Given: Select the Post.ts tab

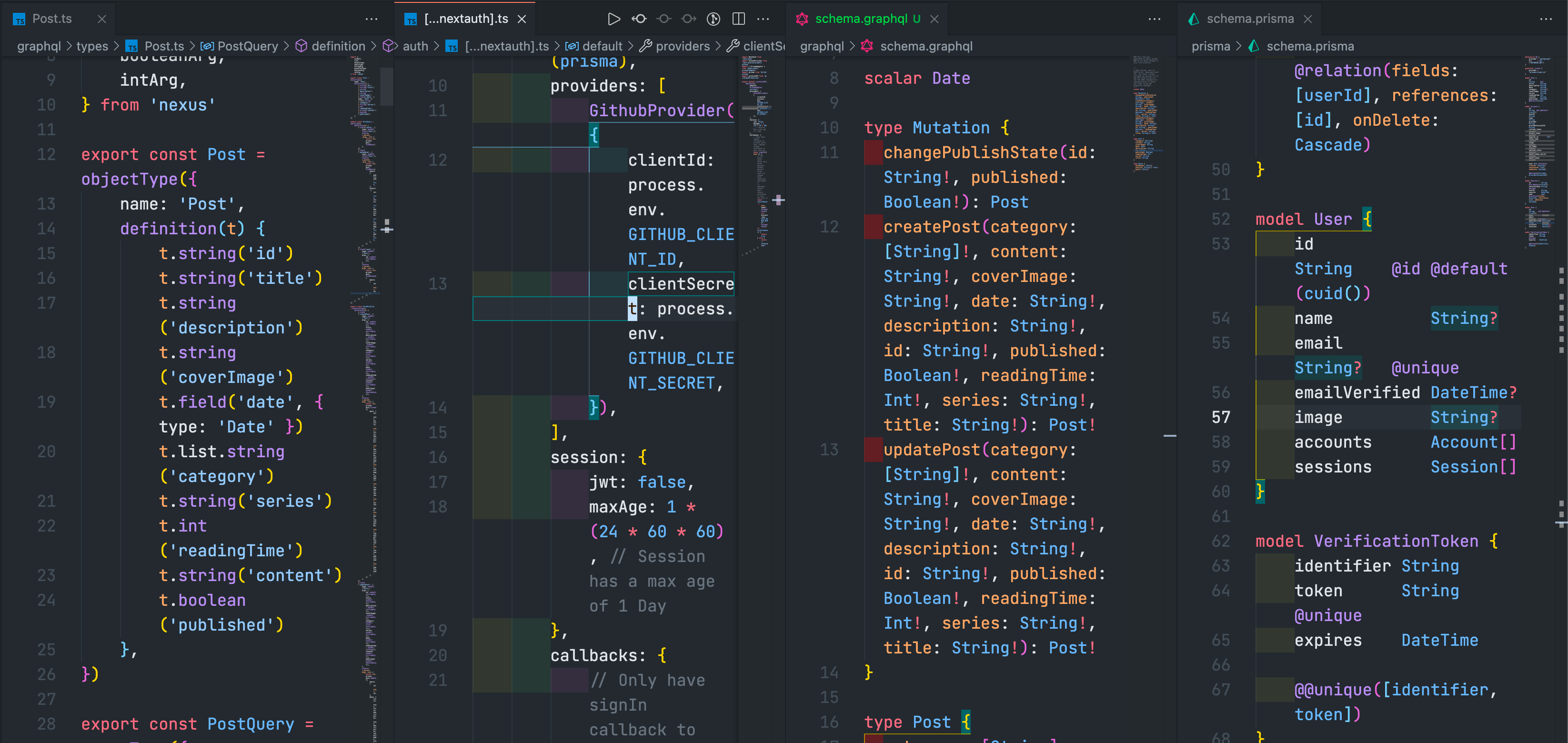Looking at the screenshot, I should click(x=52, y=19).
